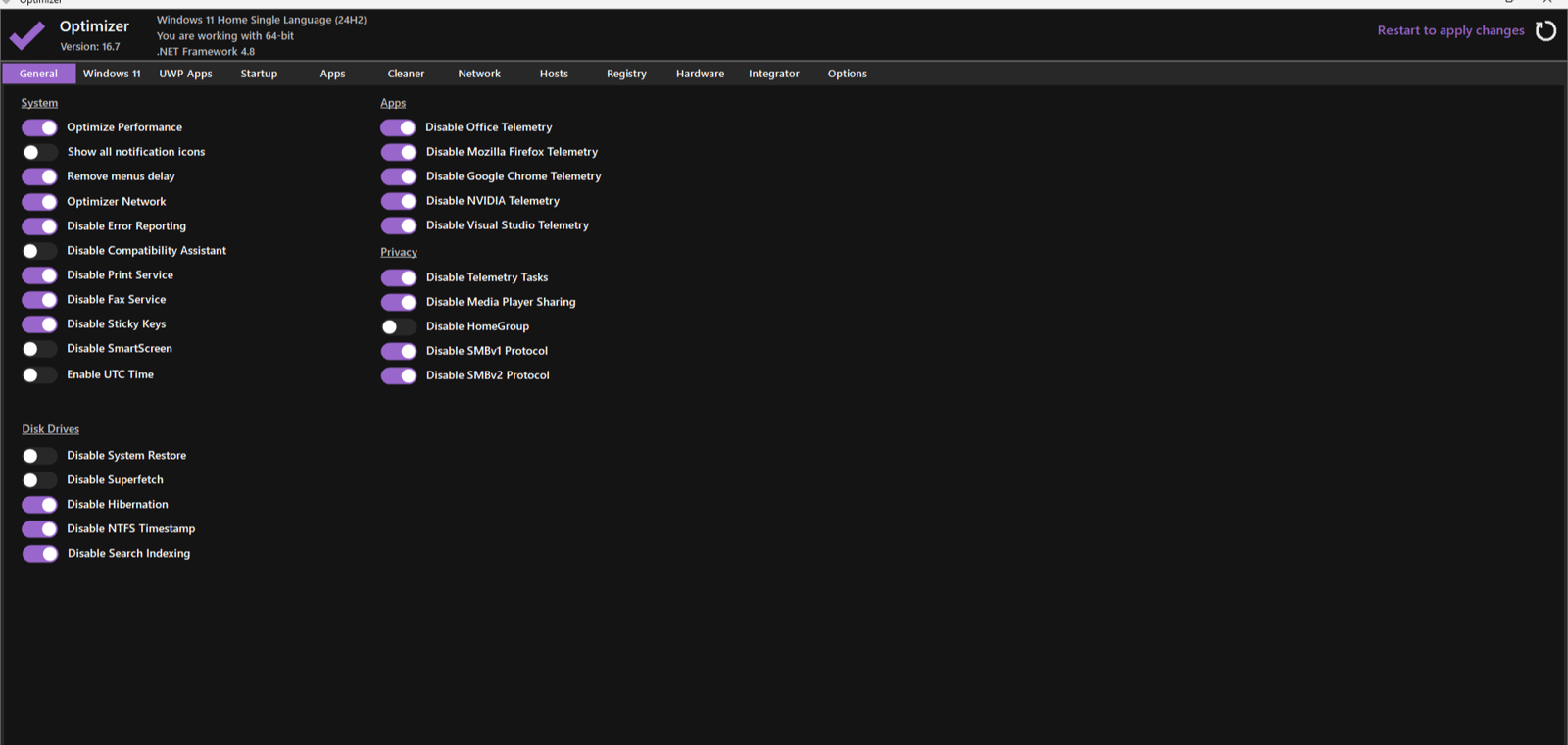Viewport: 1568px width, 745px height.
Task: Open the Hardware tab
Action: point(700,74)
